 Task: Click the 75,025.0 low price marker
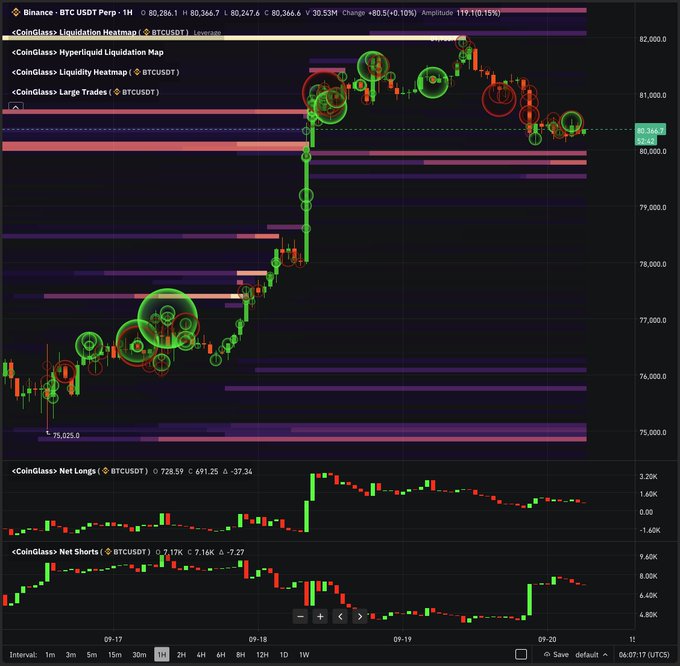[x=66, y=435]
